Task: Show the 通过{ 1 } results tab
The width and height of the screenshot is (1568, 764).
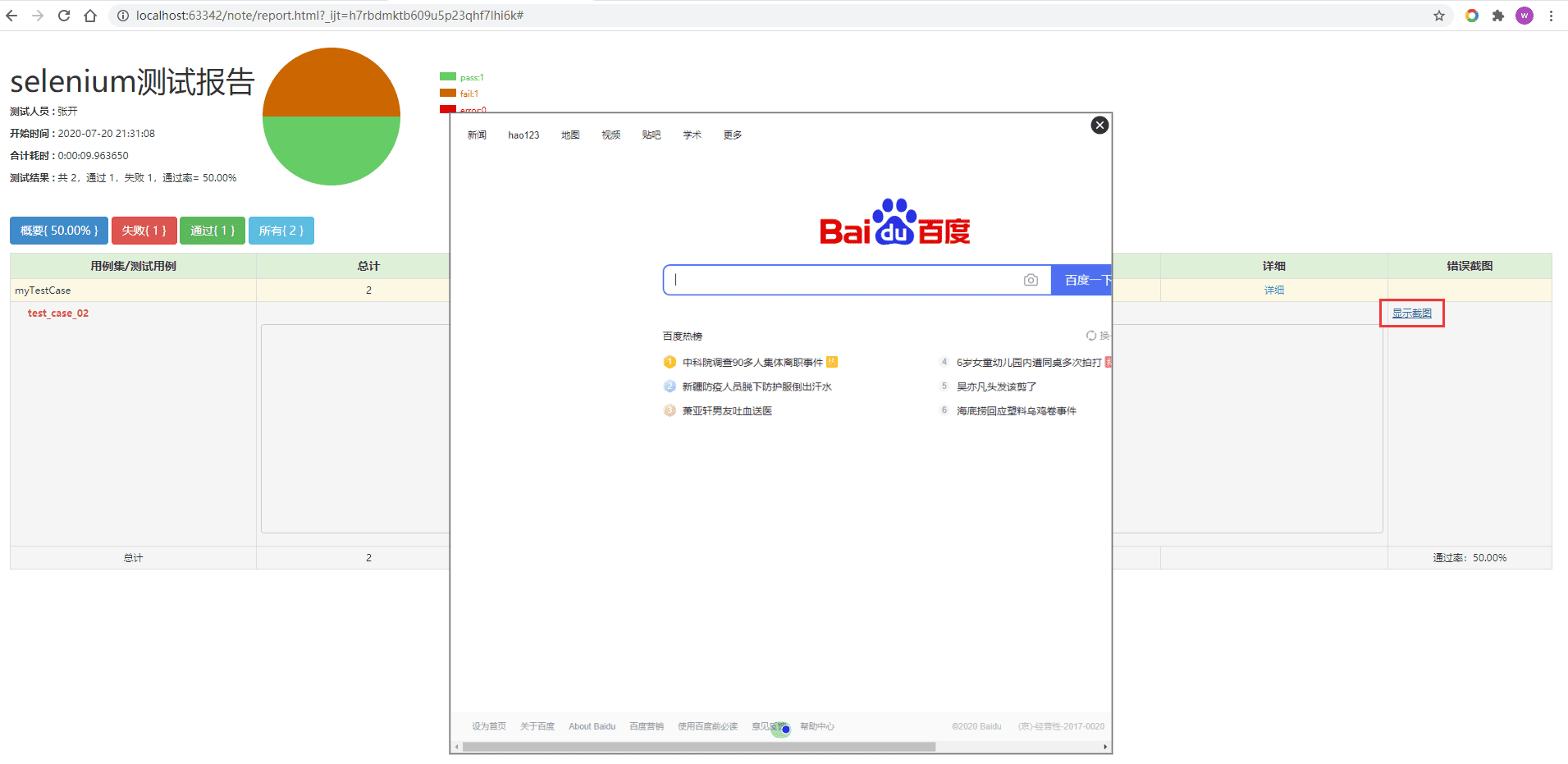Action: tap(213, 231)
